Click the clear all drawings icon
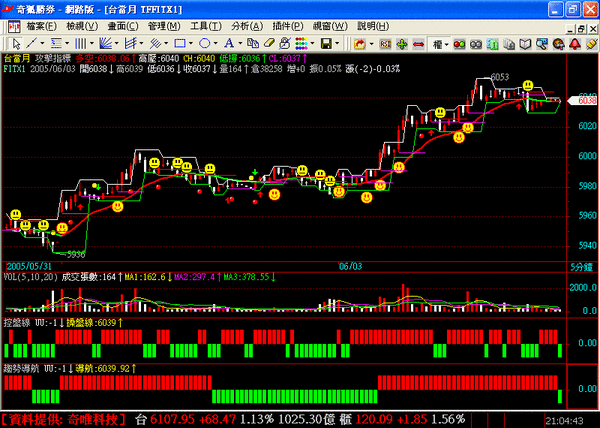Screen dimensions: 600x428 tap(285, 44)
